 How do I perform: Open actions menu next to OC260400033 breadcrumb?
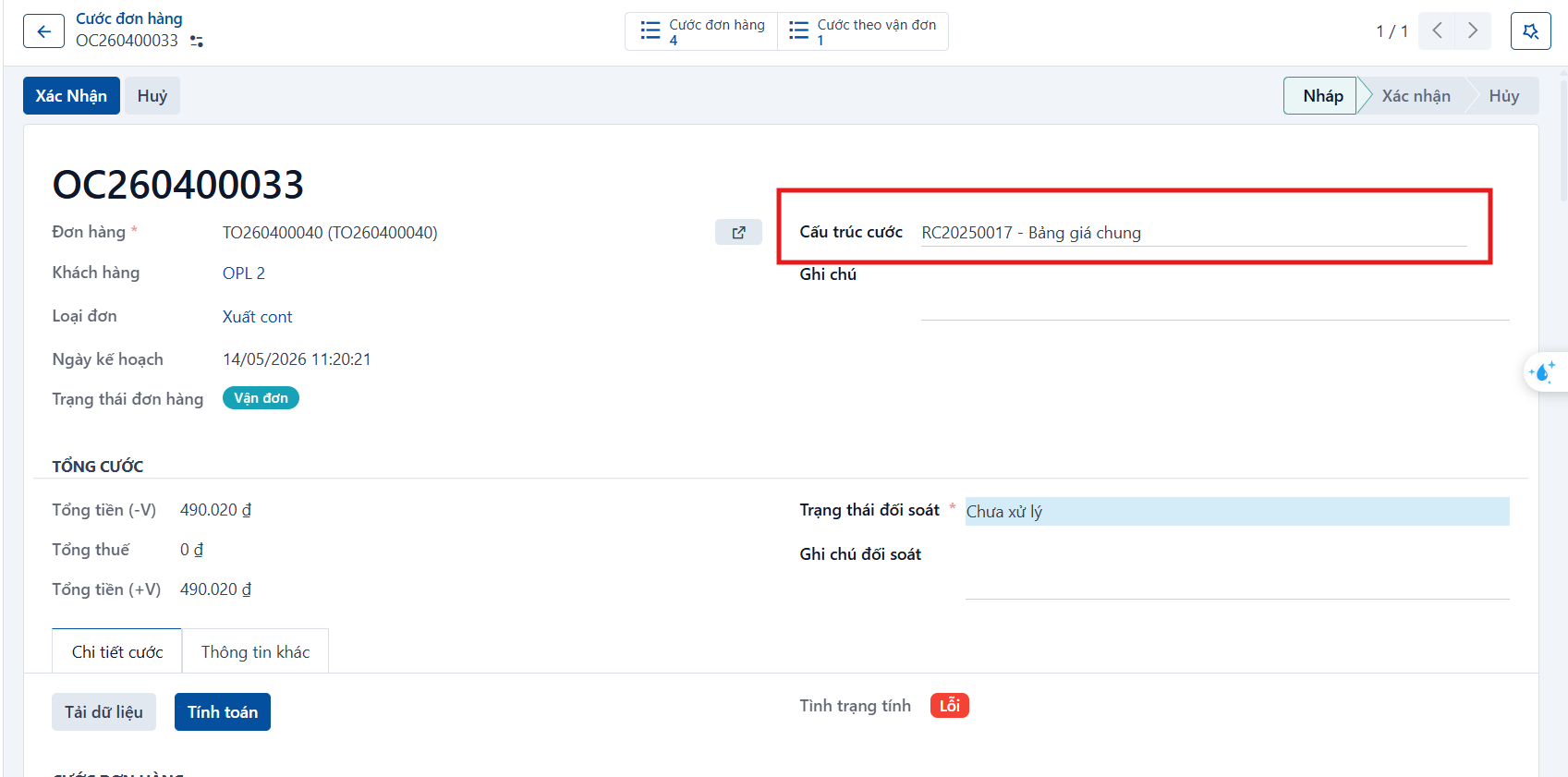[x=197, y=42]
